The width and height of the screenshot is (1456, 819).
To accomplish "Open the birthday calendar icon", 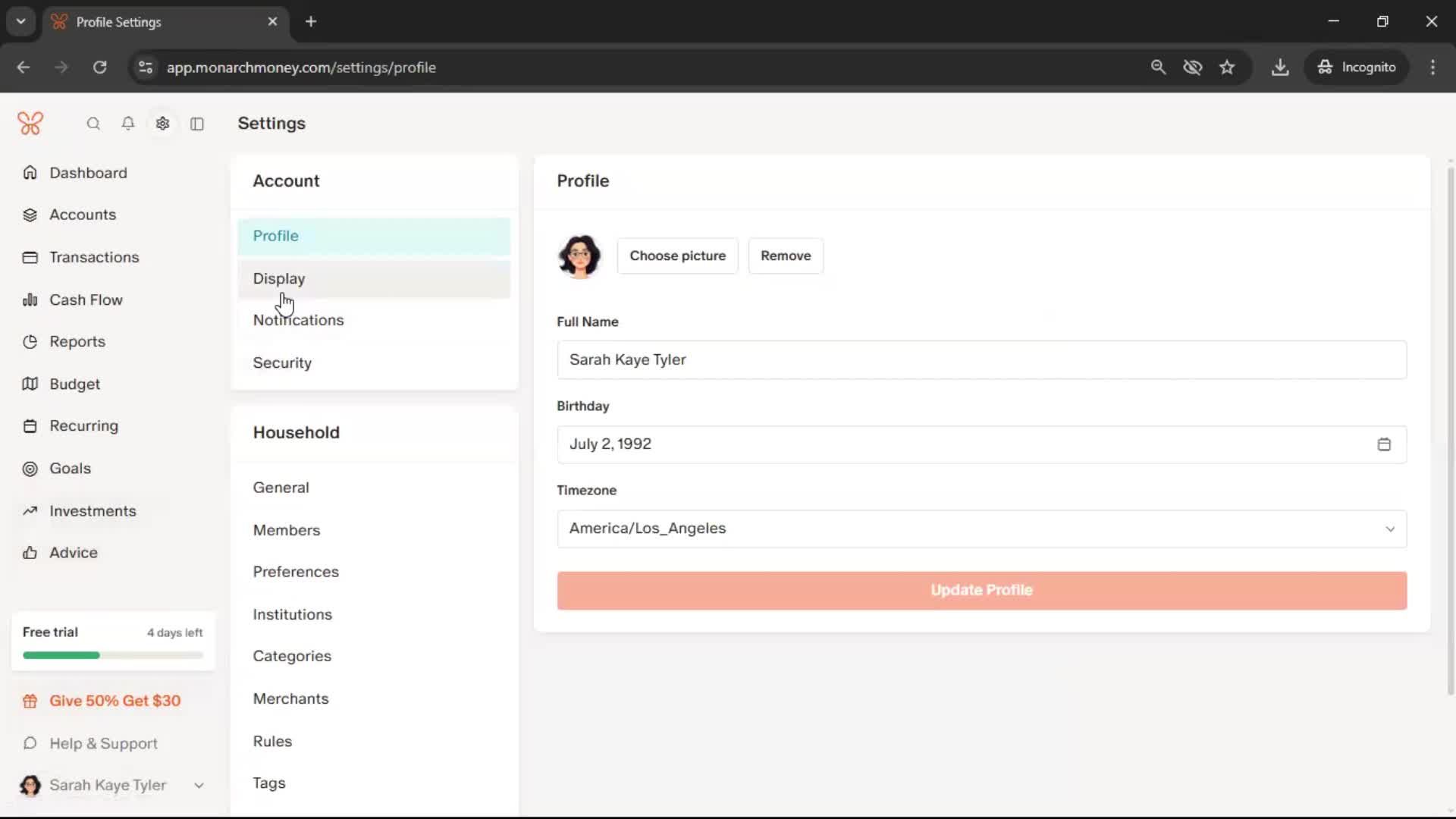I will 1384,444.
